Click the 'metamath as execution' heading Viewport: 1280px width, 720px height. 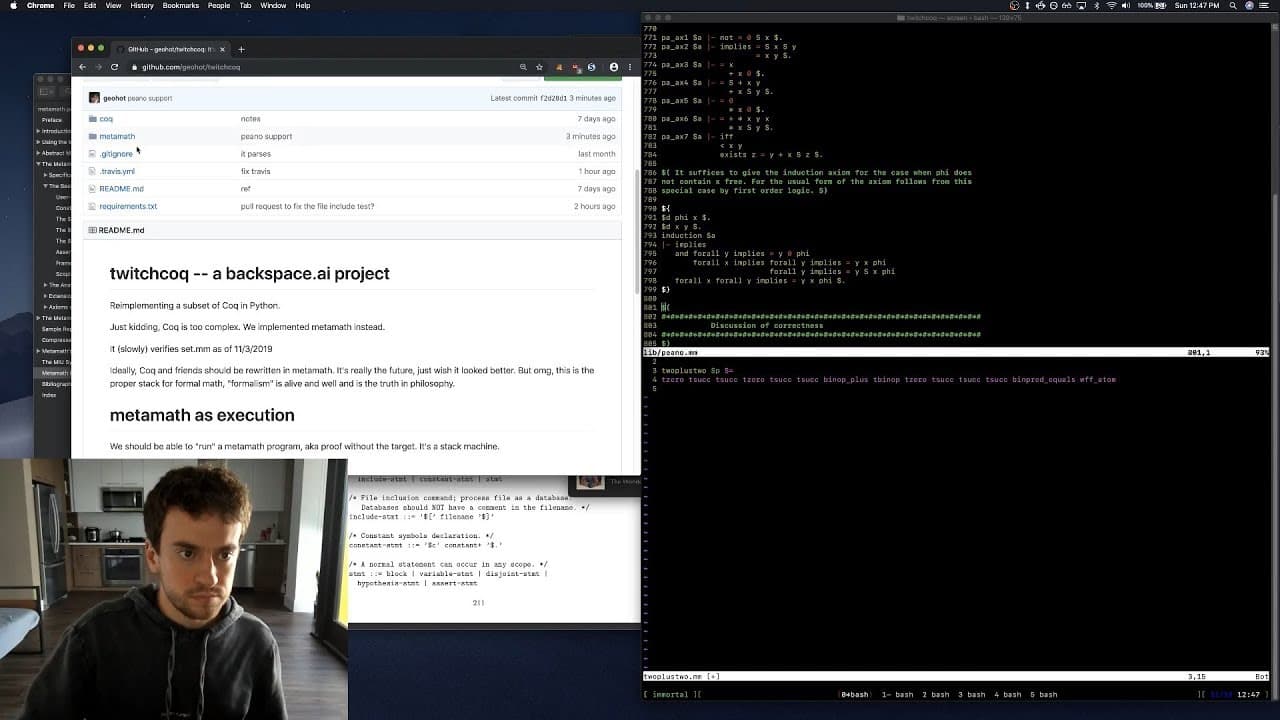click(x=202, y=415)
